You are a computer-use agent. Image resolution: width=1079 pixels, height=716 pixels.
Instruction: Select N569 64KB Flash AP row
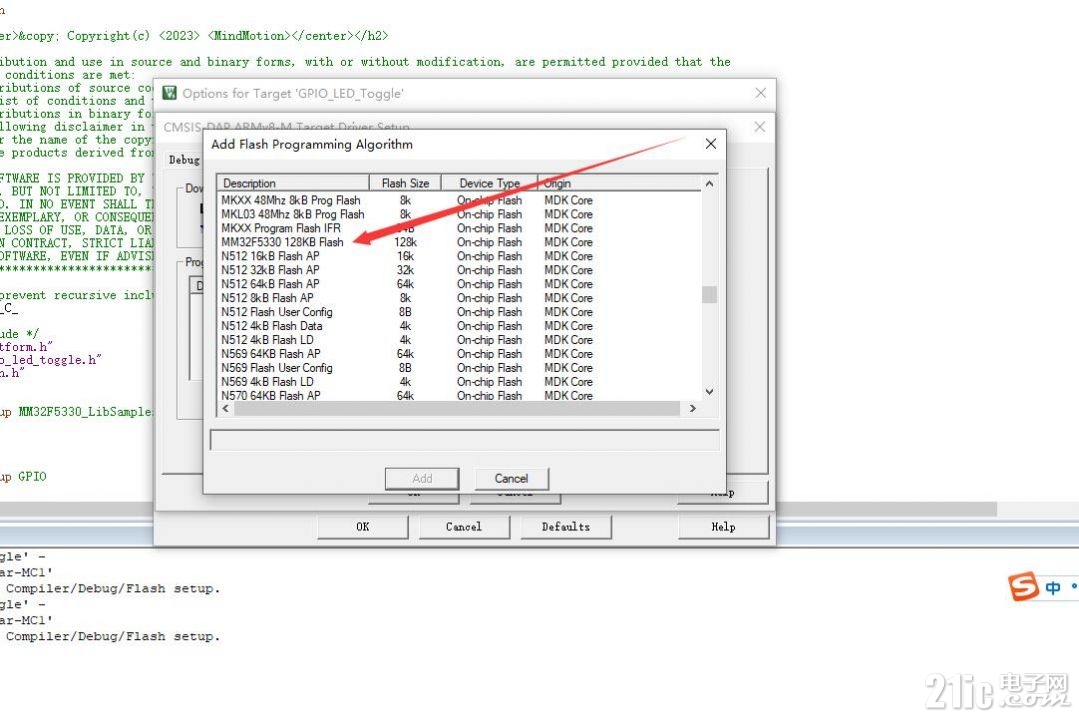(x=460, y=354)
